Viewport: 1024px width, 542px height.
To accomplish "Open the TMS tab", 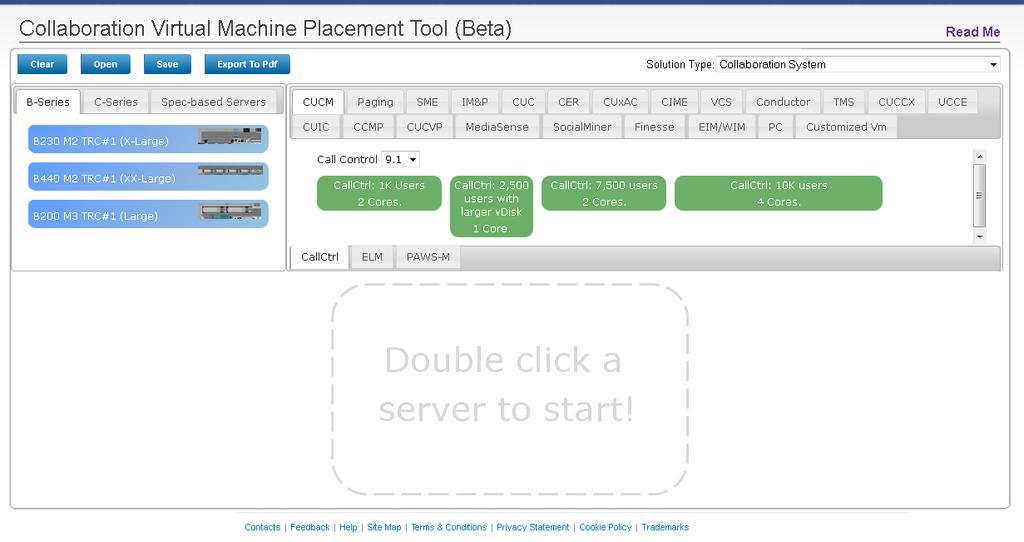I will tap(843, 102).
